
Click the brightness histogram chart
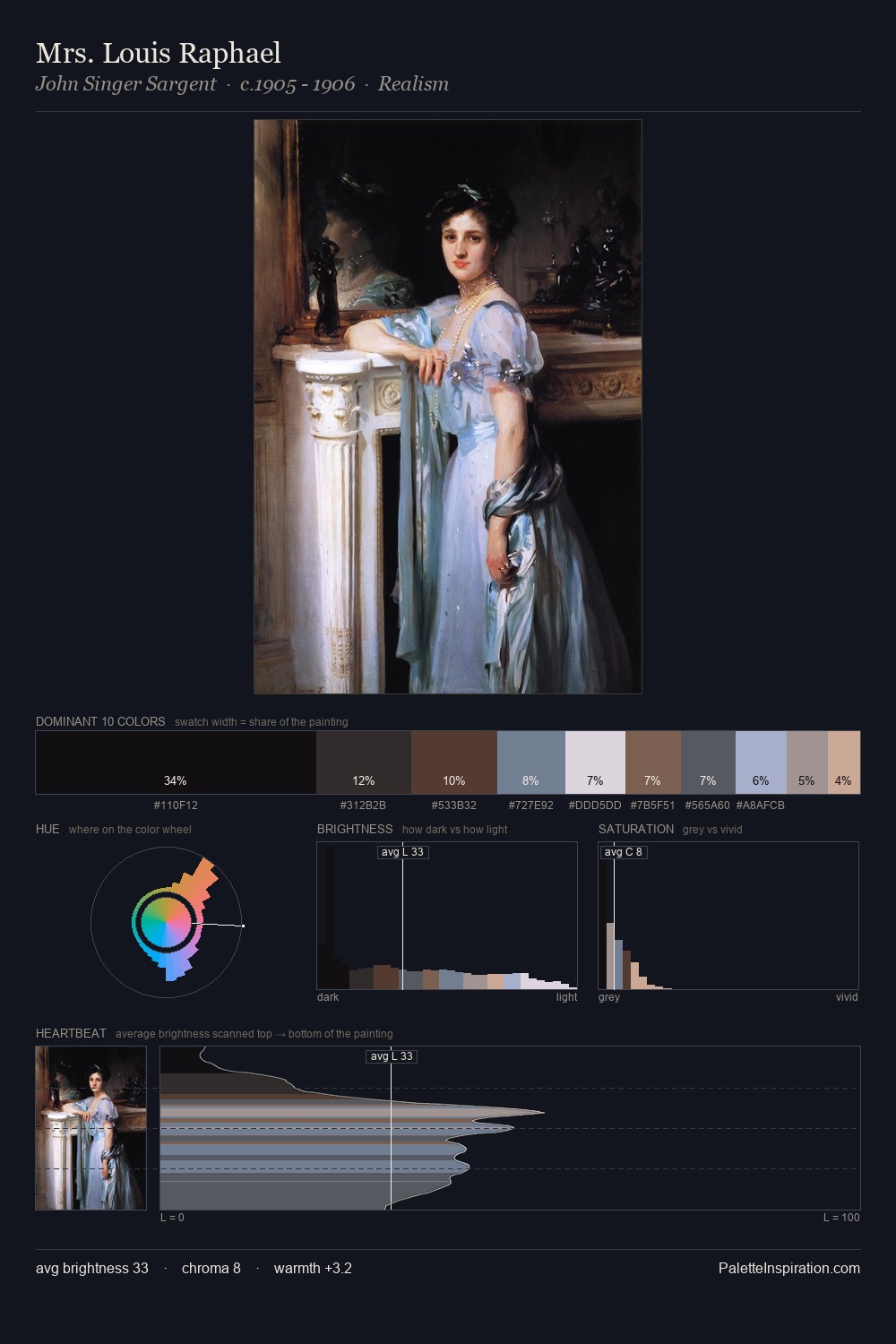(x=447, y=916)
